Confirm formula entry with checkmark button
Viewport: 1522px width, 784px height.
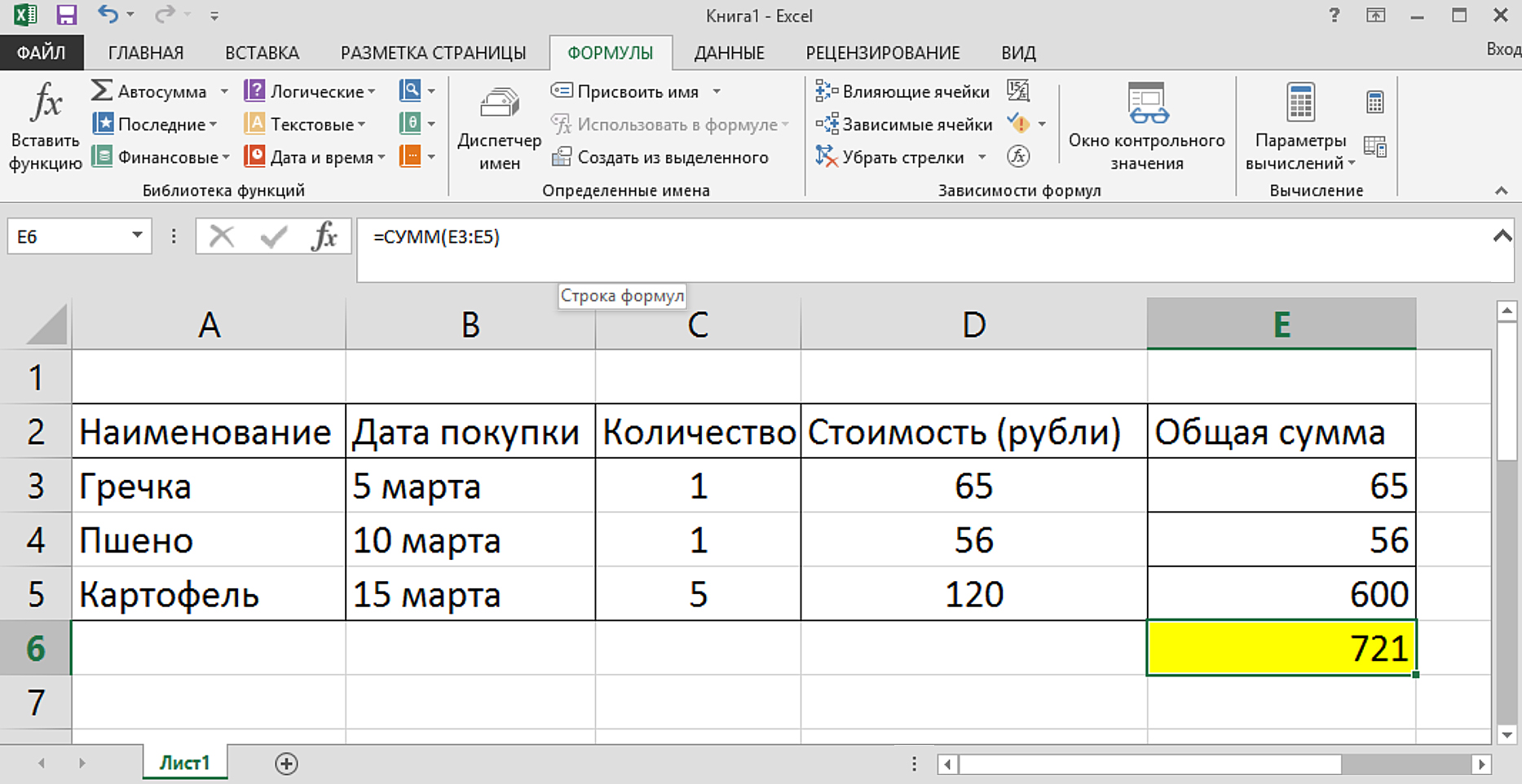[x=273, y=236]
